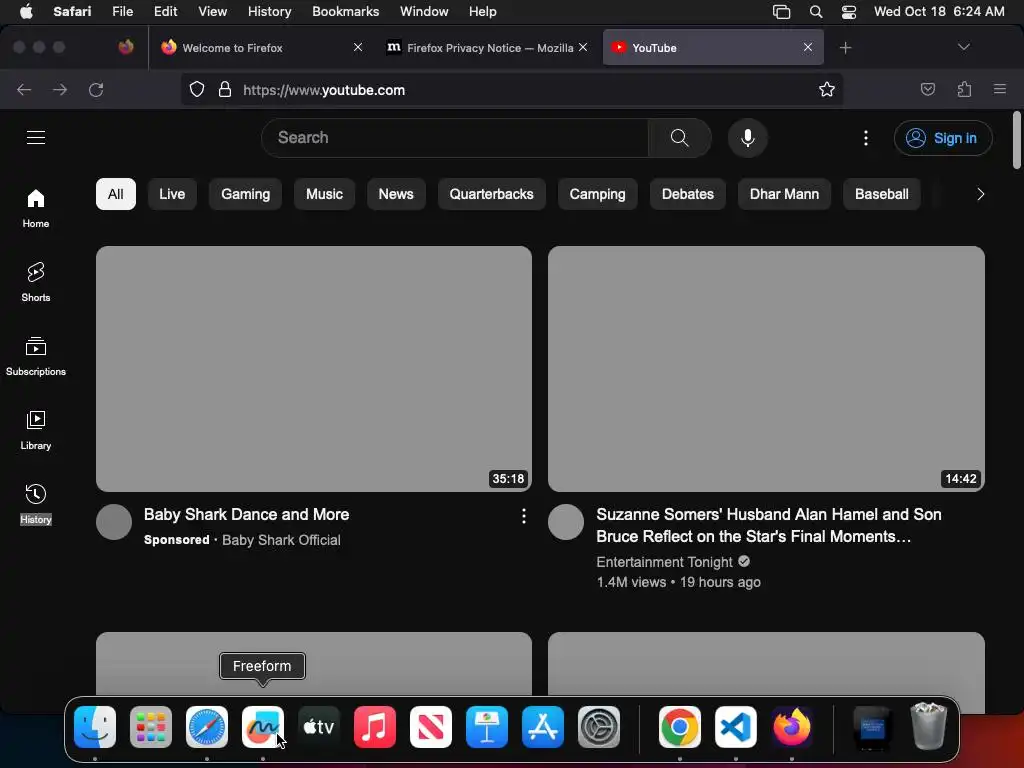
Task: List all tabs dropdown arrow
Action: coord(963,47)
